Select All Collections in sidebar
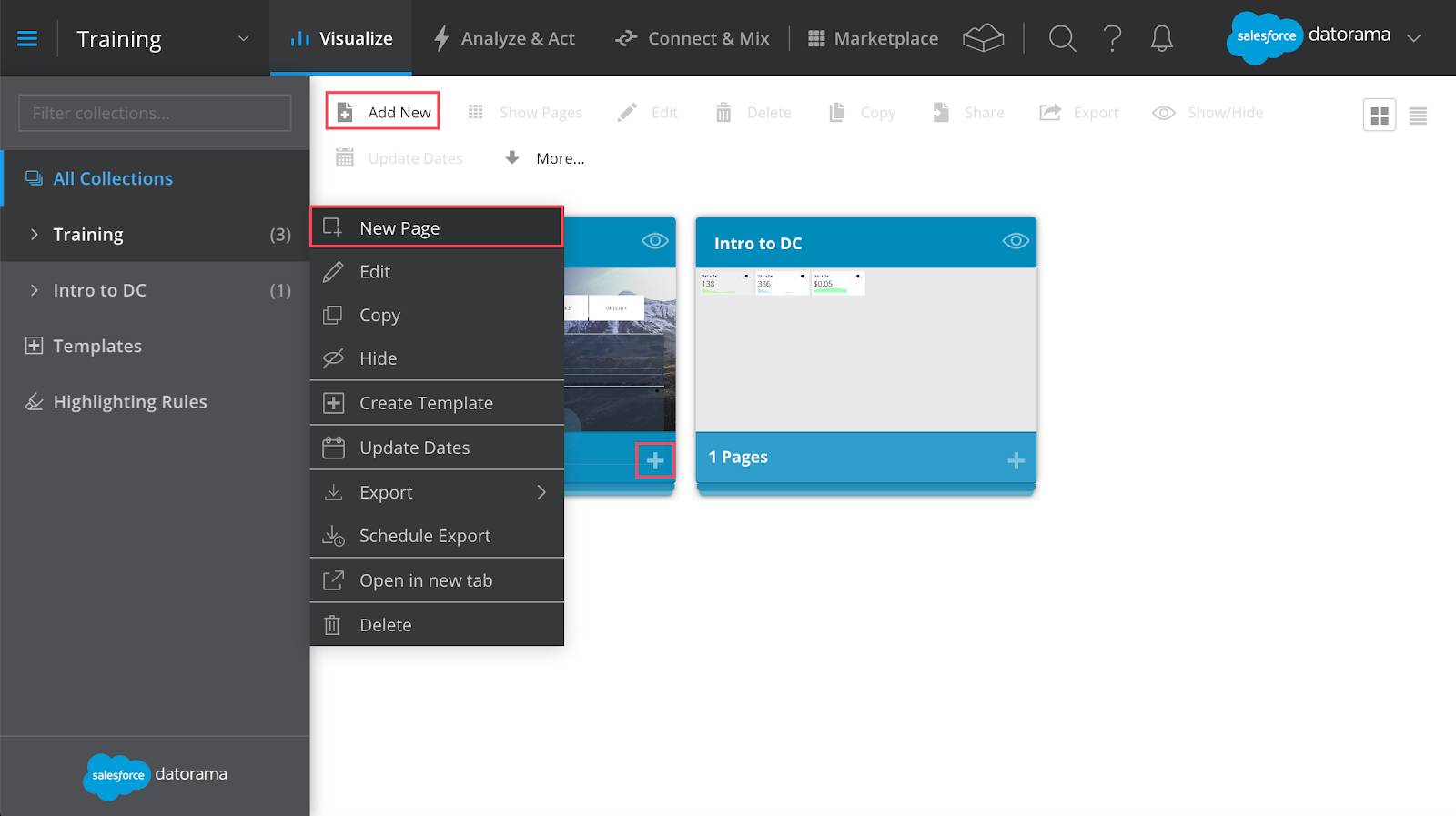 (x=155, y=178)
